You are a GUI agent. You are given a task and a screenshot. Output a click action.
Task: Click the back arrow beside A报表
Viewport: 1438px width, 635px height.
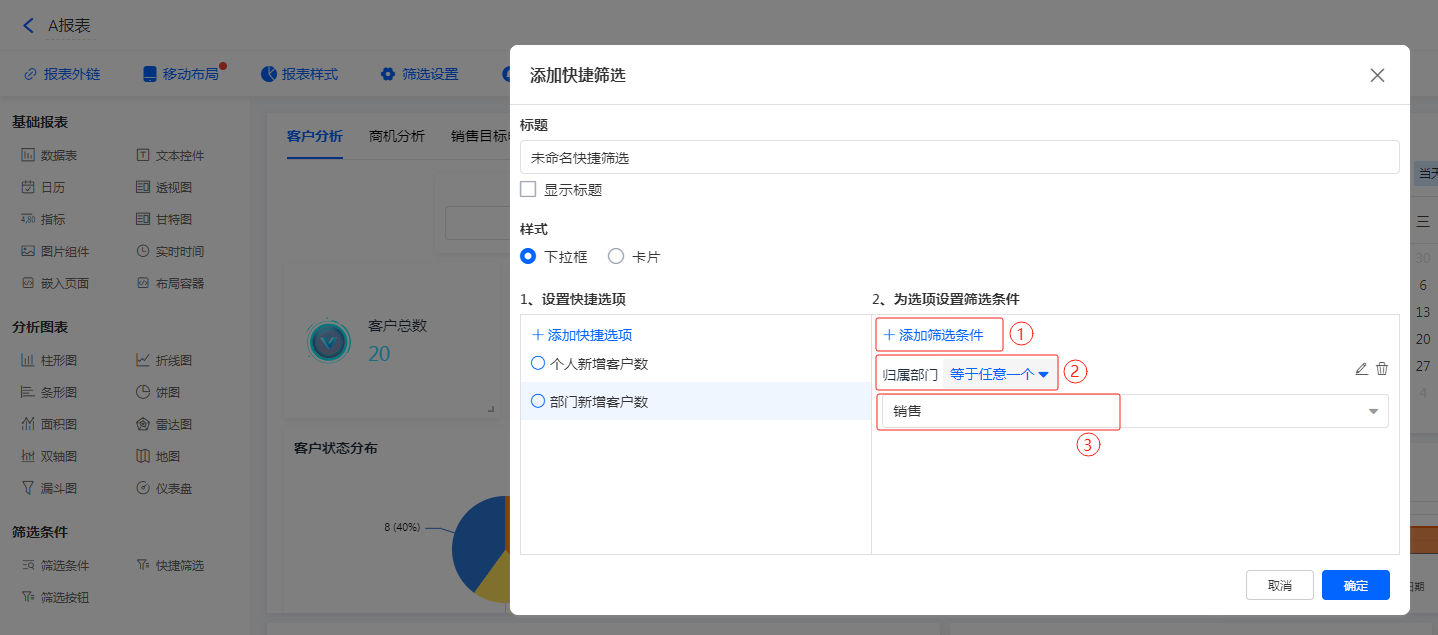(28, 26)
